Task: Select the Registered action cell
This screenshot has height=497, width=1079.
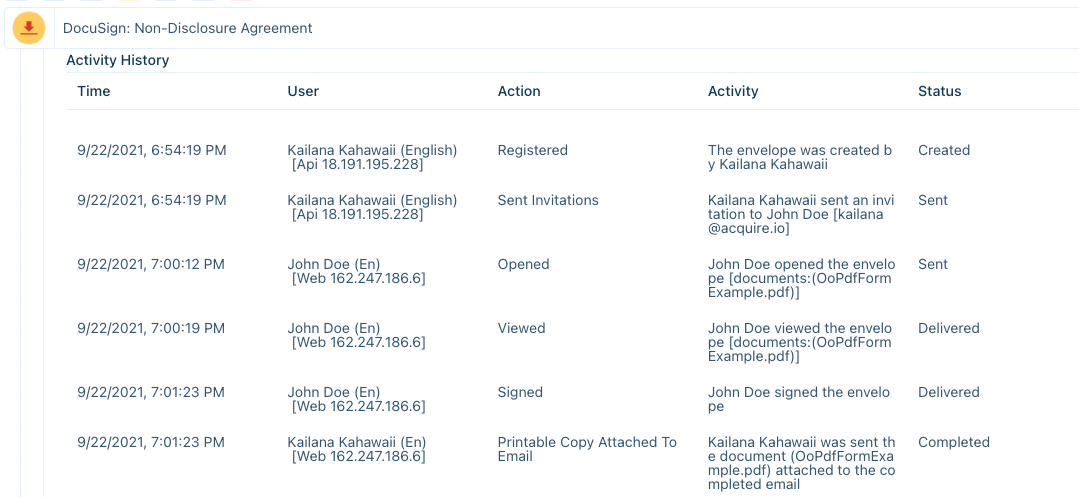Action: point(533,150)
